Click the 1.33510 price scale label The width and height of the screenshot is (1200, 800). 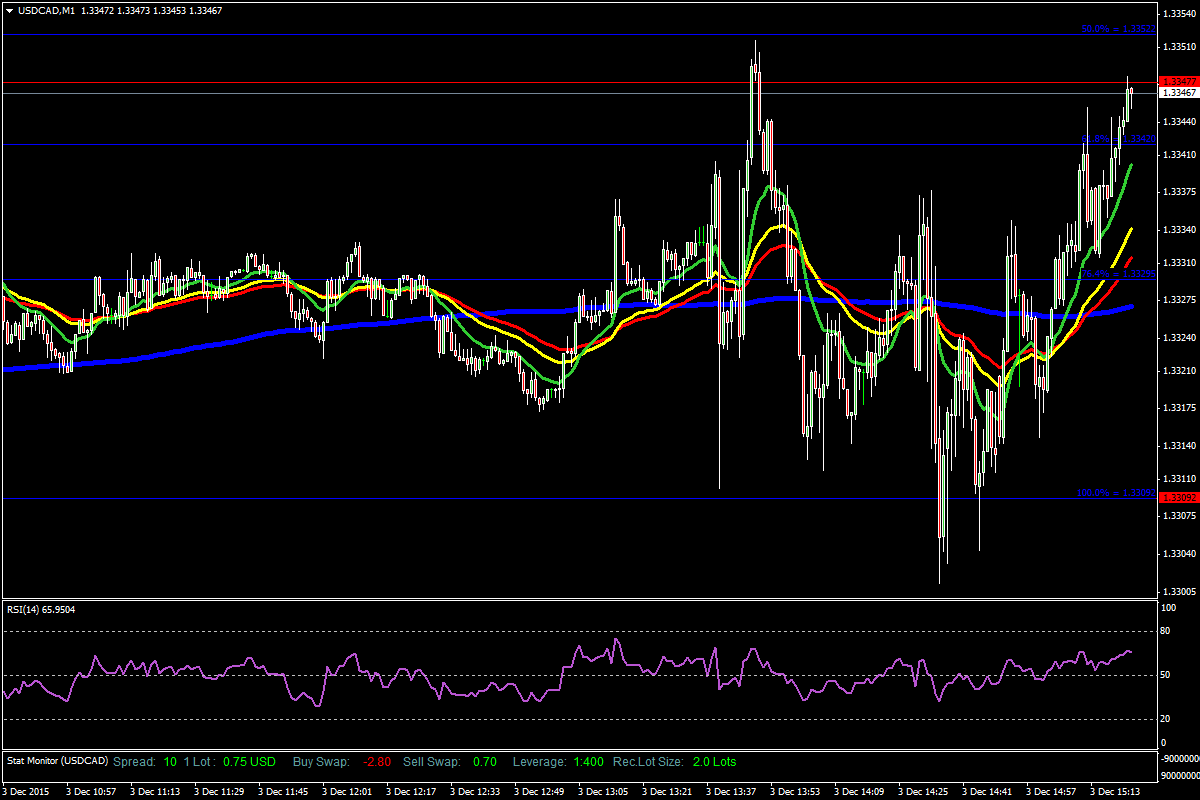coord(1179,47)
